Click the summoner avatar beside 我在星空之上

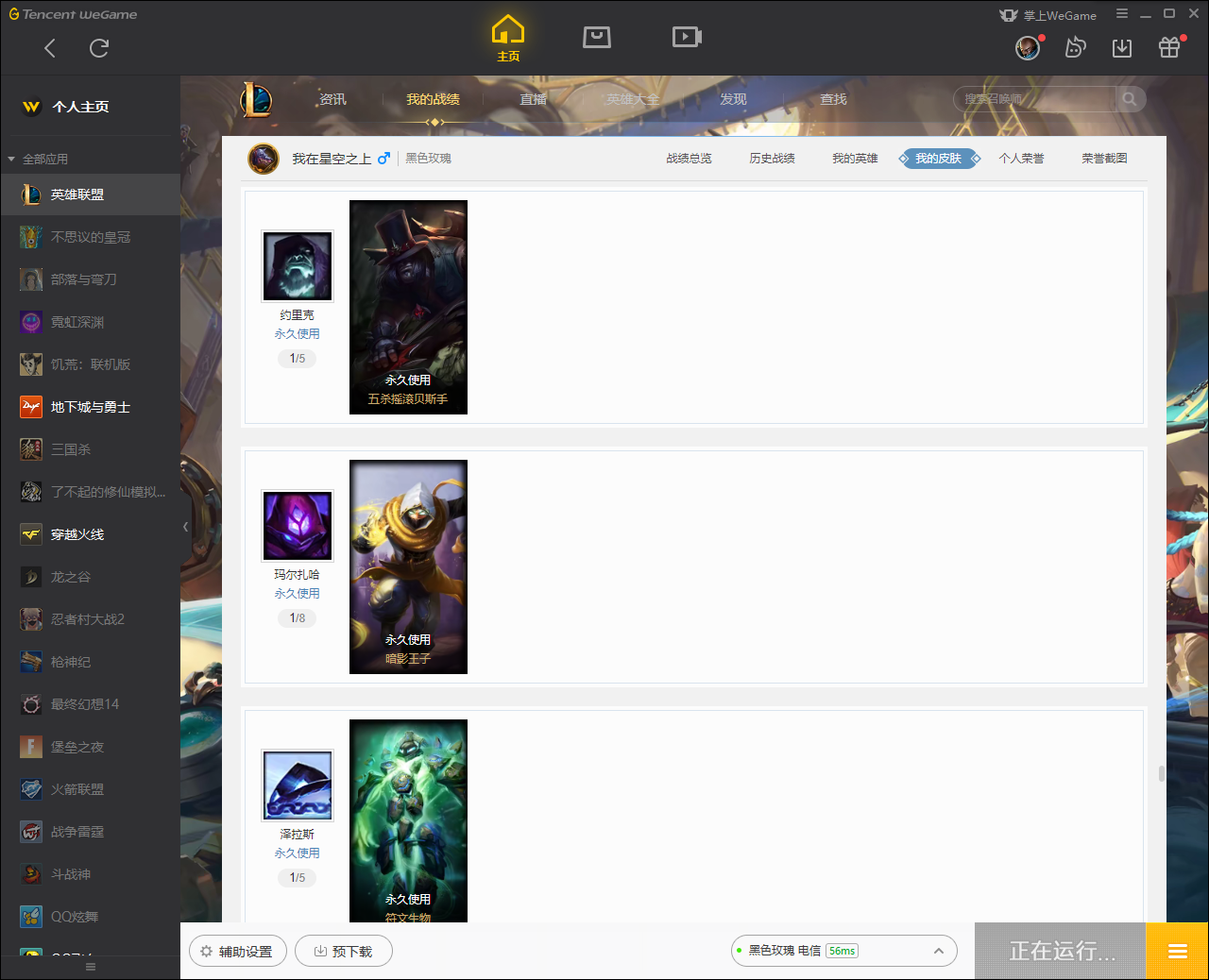coord(264,159)
